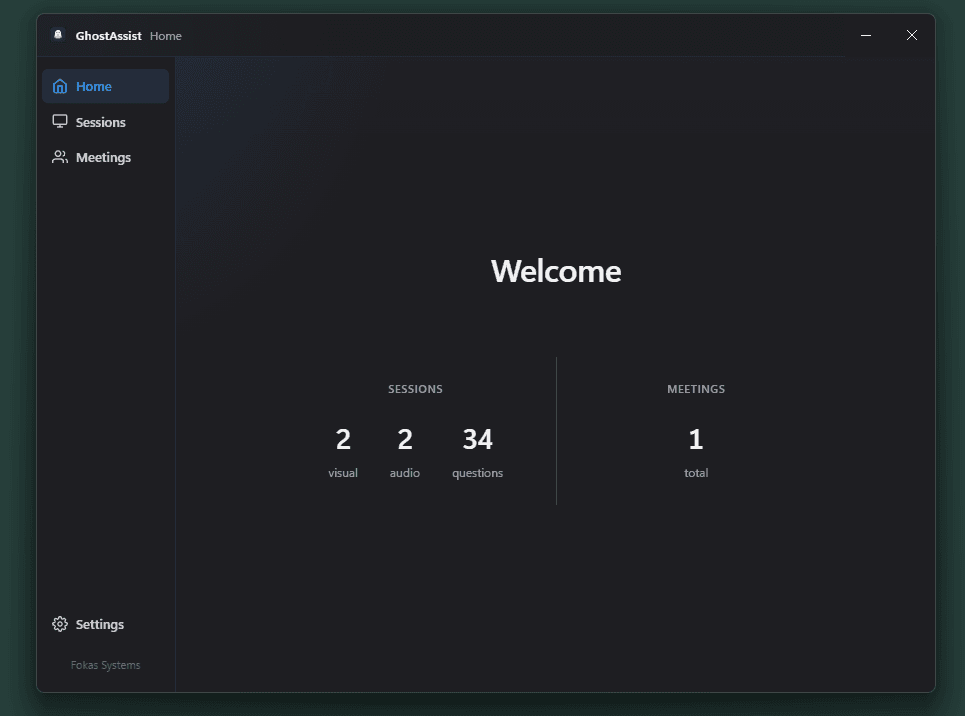Click the Welcome heading

[556, 271]
